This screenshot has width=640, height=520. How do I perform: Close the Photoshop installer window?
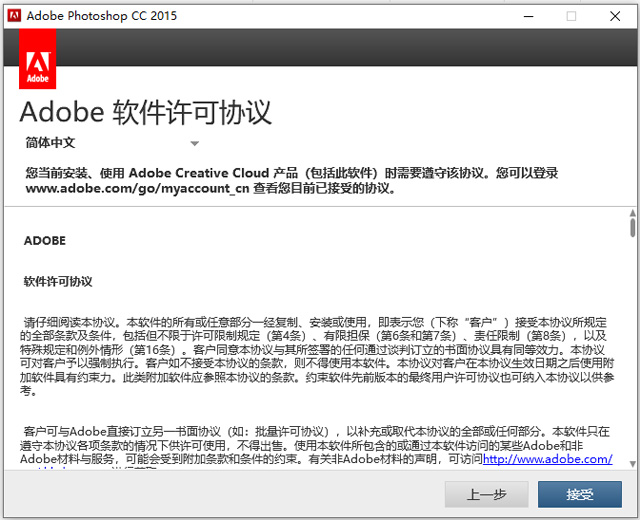click(x=617, y=16)
